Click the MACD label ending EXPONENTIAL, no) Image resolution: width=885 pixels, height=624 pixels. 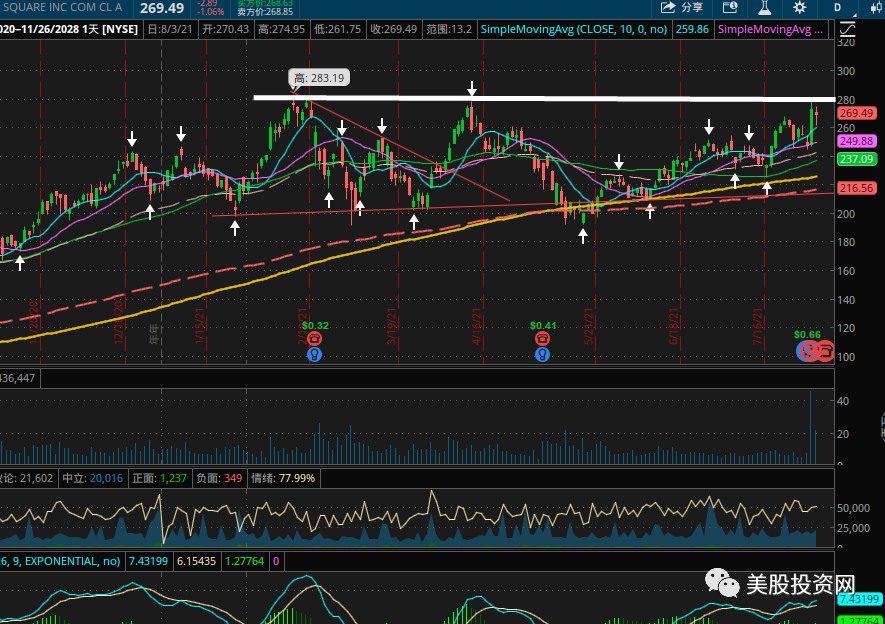point(60,561)
